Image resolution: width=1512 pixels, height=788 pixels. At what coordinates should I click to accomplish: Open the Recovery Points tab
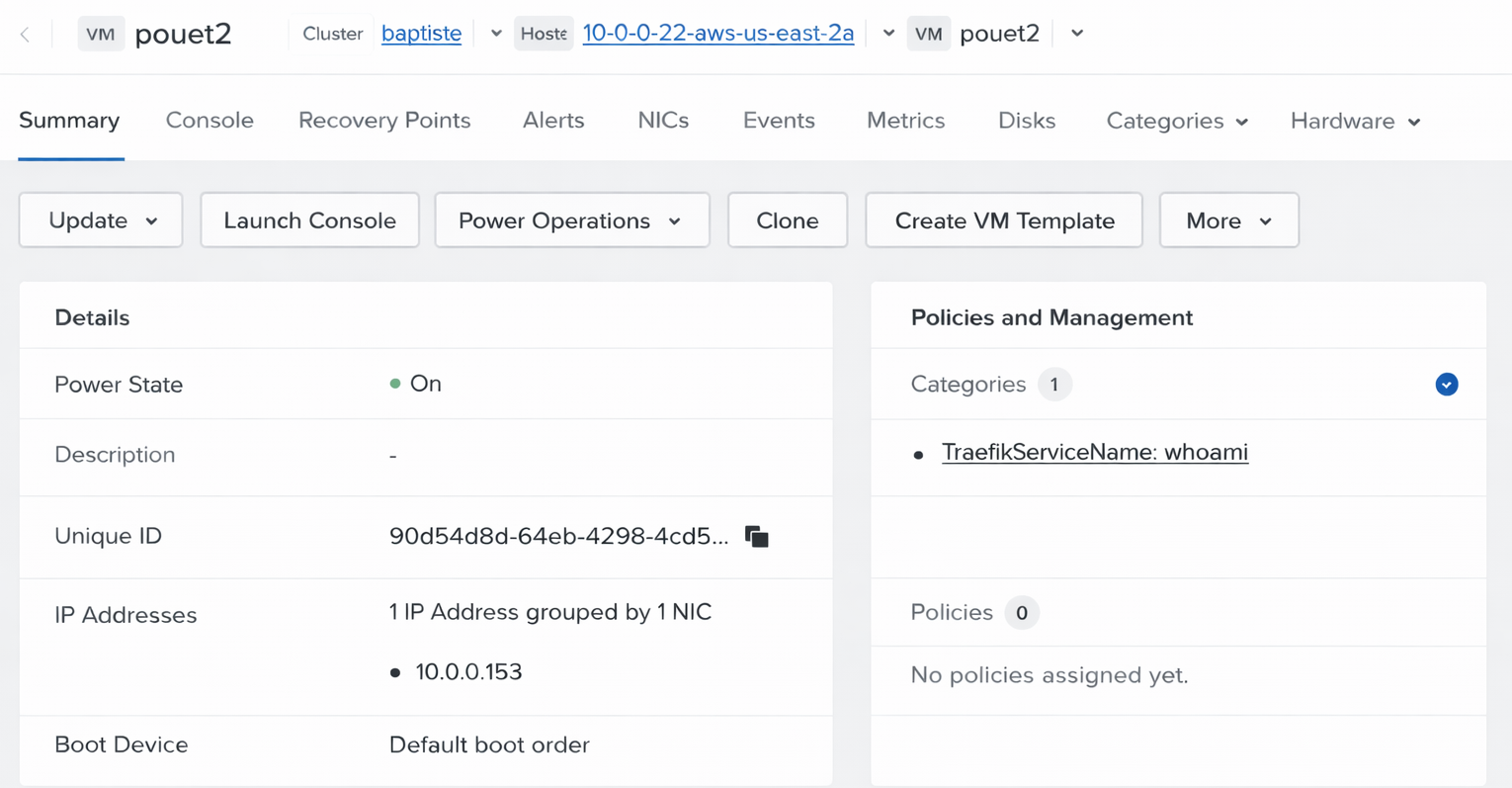pos(384,120)
